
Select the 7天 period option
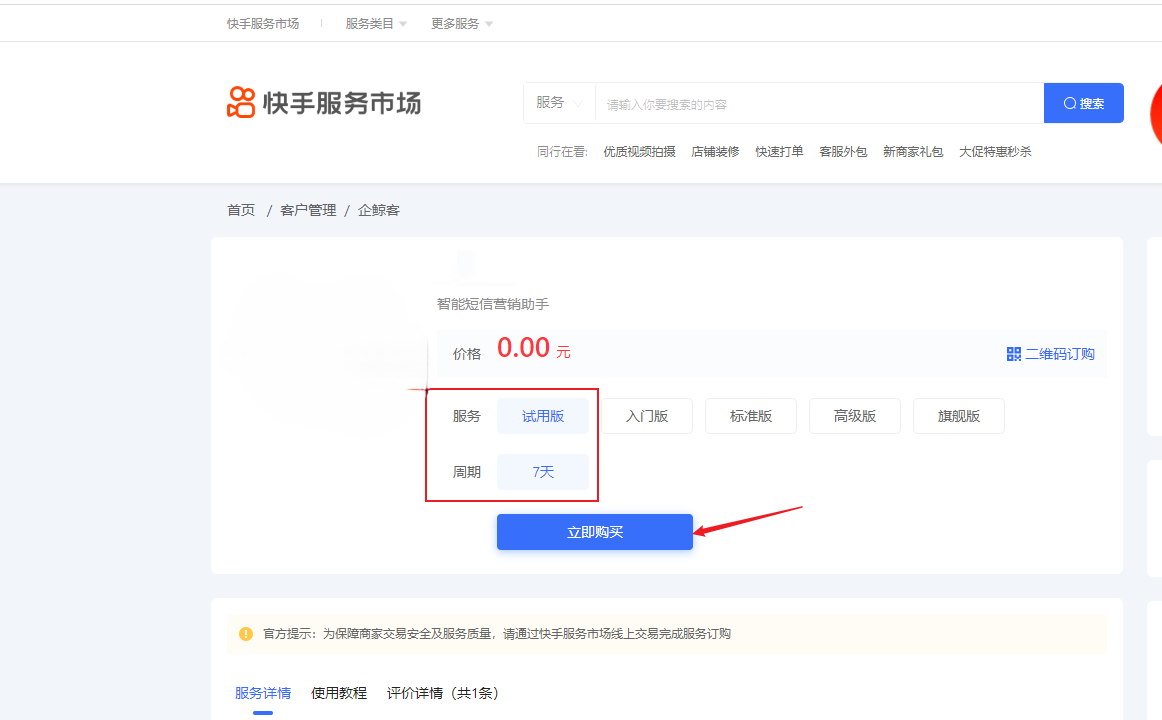click(542, 472)
